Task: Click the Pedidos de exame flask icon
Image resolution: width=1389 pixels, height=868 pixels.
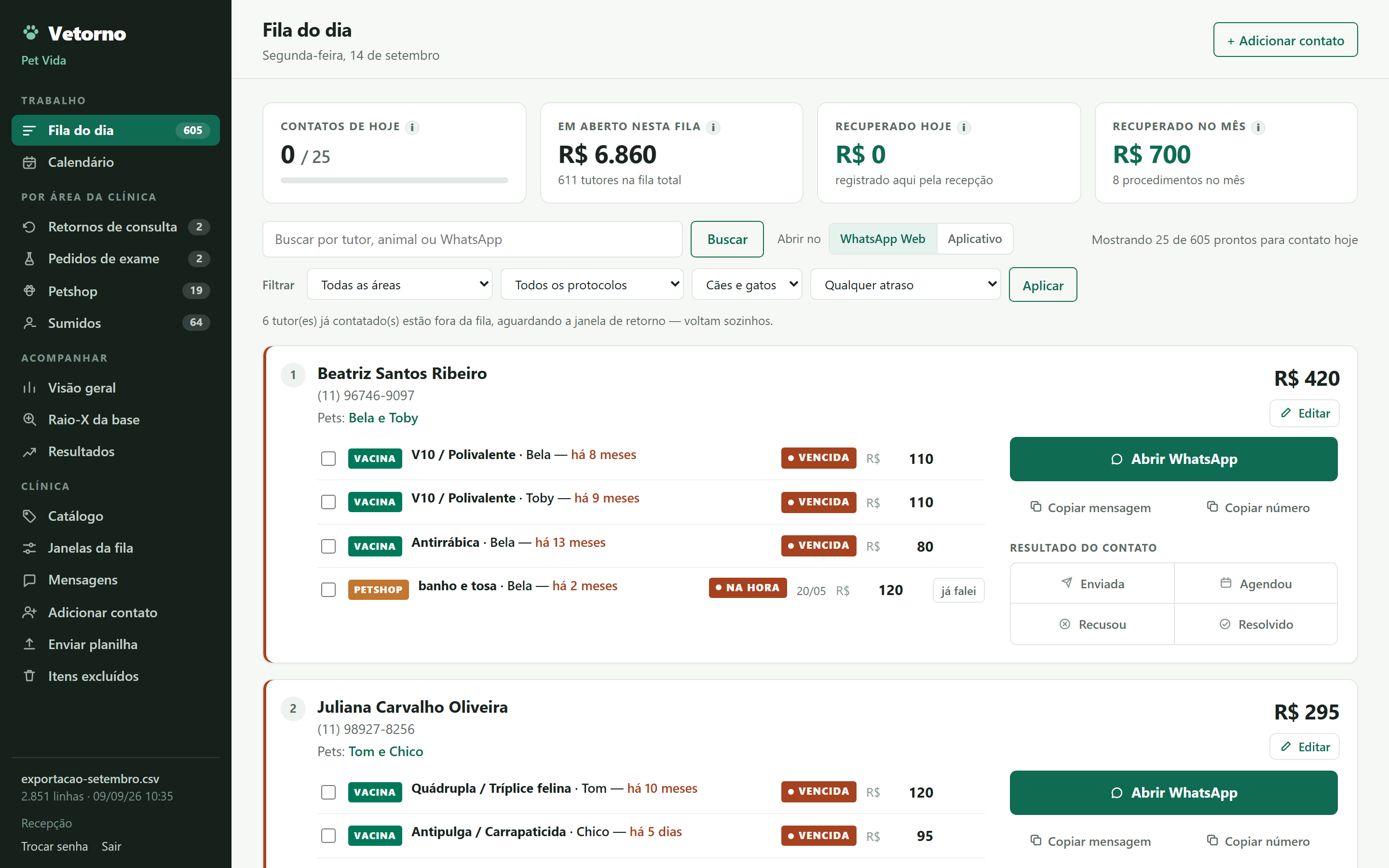Action: point(29,259)
